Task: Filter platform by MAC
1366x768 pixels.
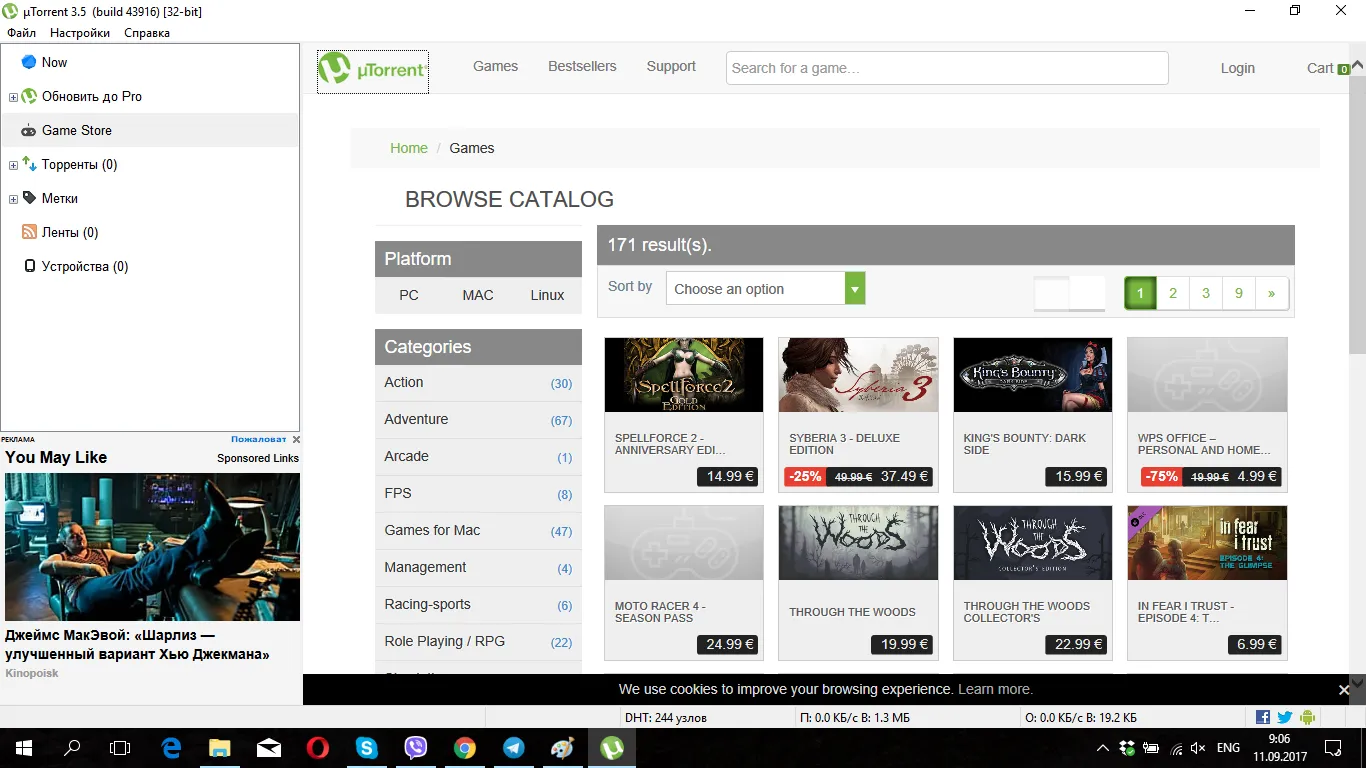Action: pyautogui.click(x=478, y=295)
